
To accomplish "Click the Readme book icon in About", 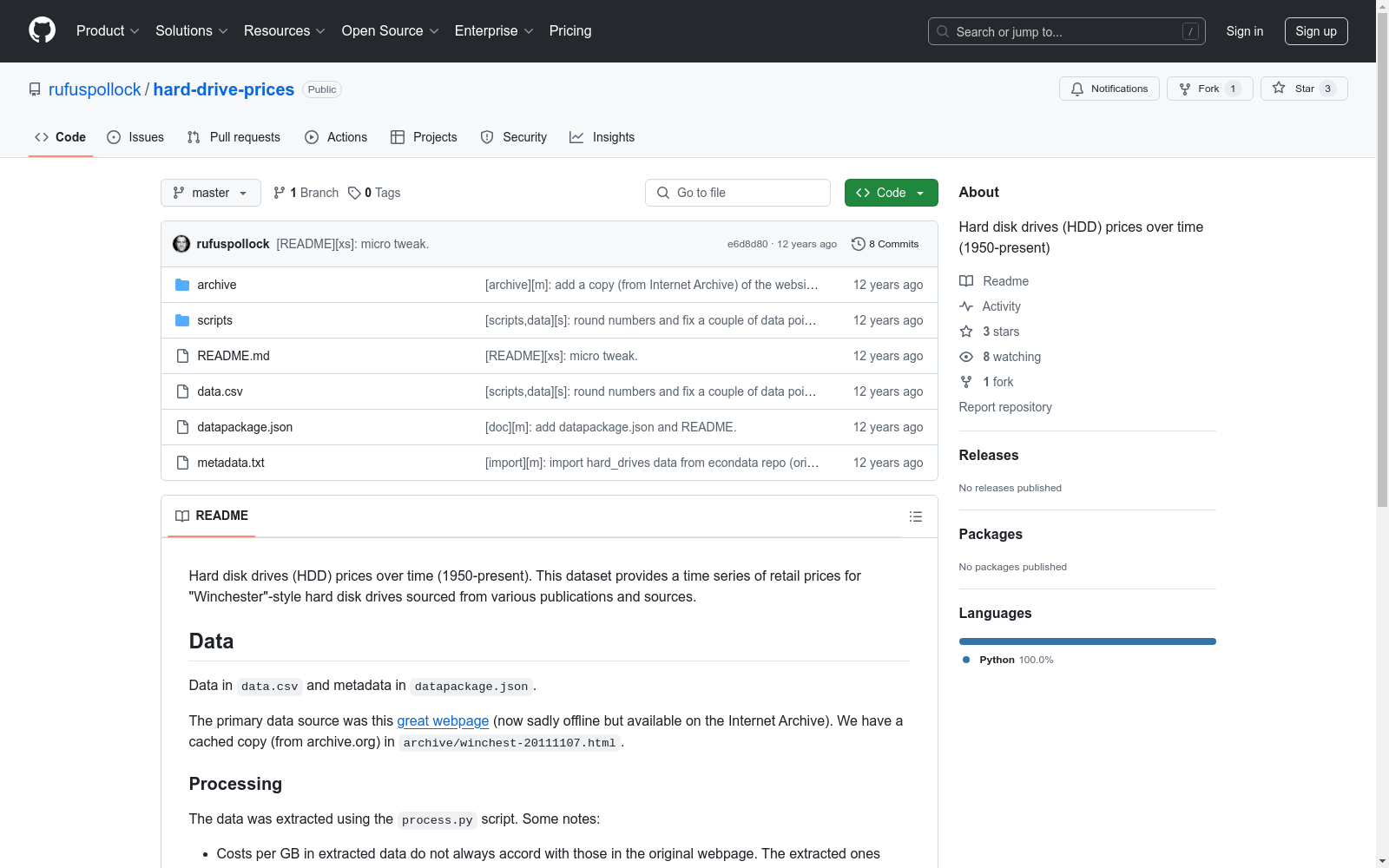I will (966, 281).
